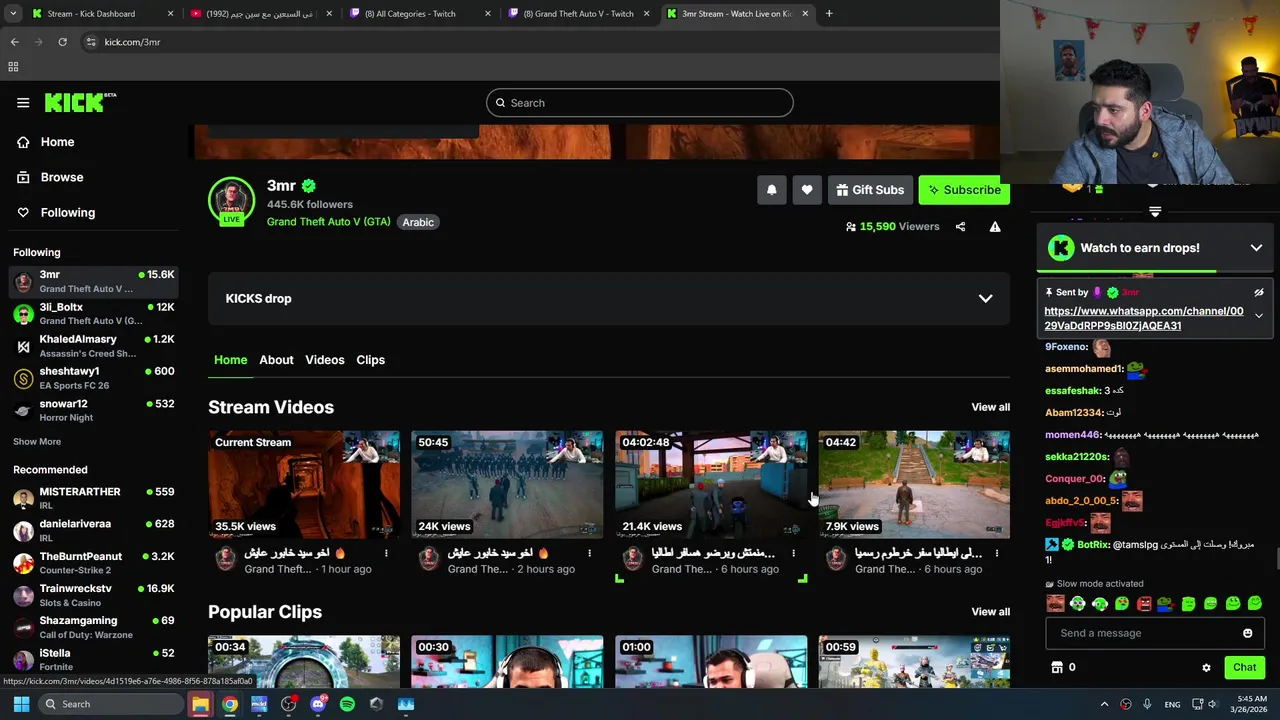Viewport: 1280px width, 720px height.
Task: Open the 3mr channel avatar with LIVE badge
Action: click(x=231, y=201)
